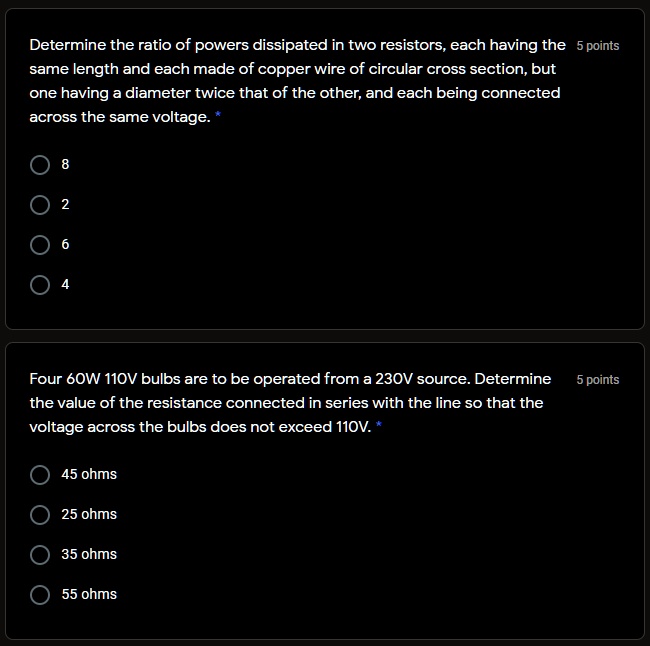
Task: Select the 45 ohms radio button
Action: [x=40, y=474]
